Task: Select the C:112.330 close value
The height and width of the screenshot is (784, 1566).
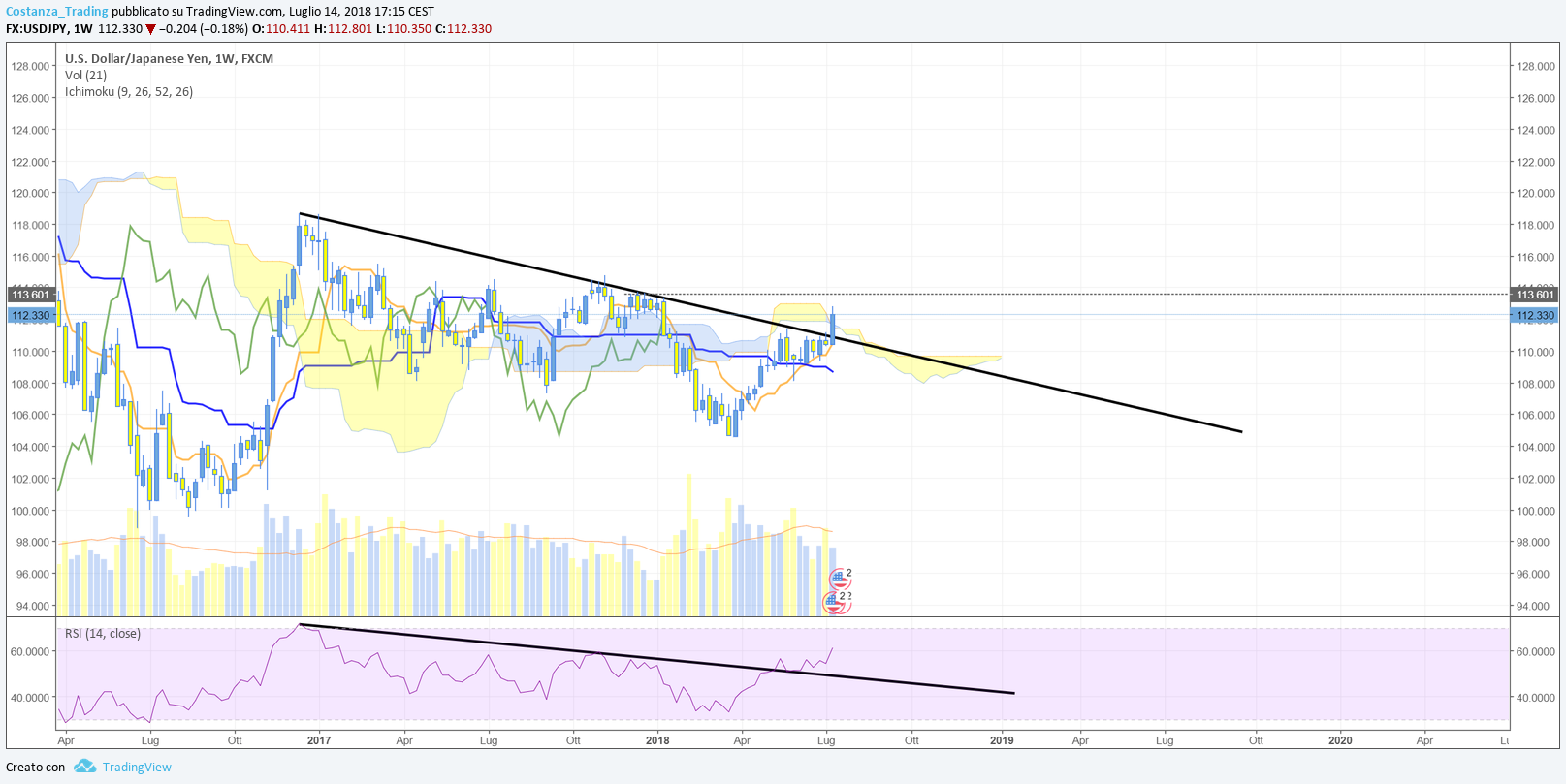Action: pos(463,29)
